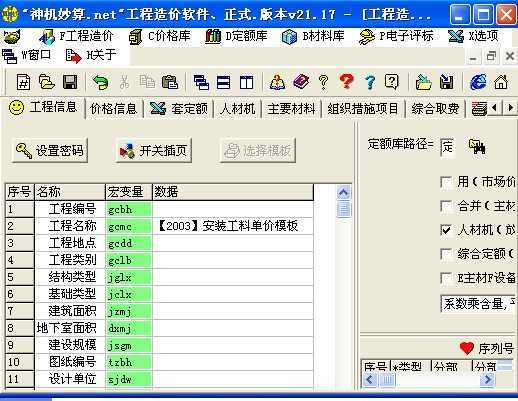Switch to the 套定额 tab

(179, 109)
